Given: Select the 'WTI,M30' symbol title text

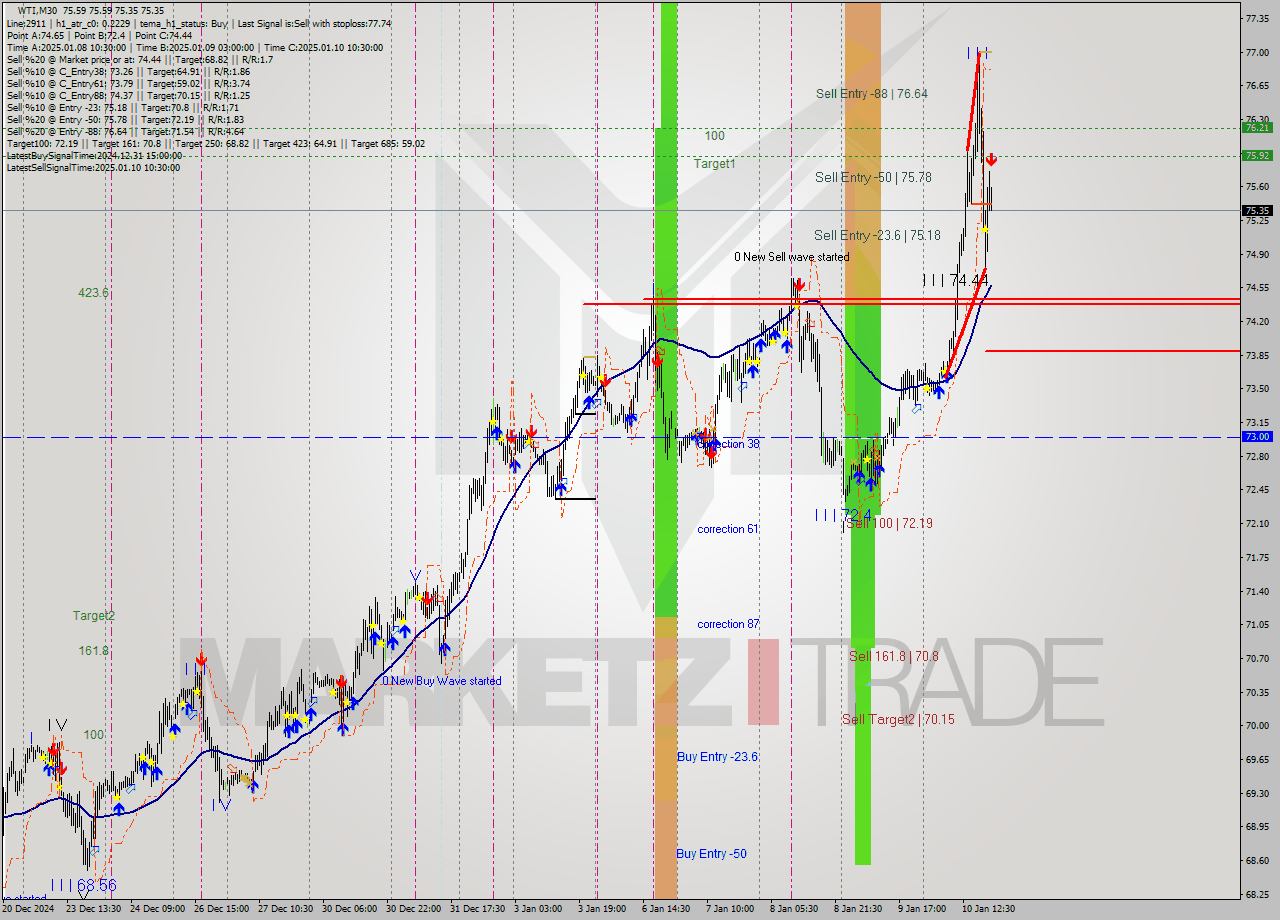Looking at the screenshot, I should click(38, 11).
